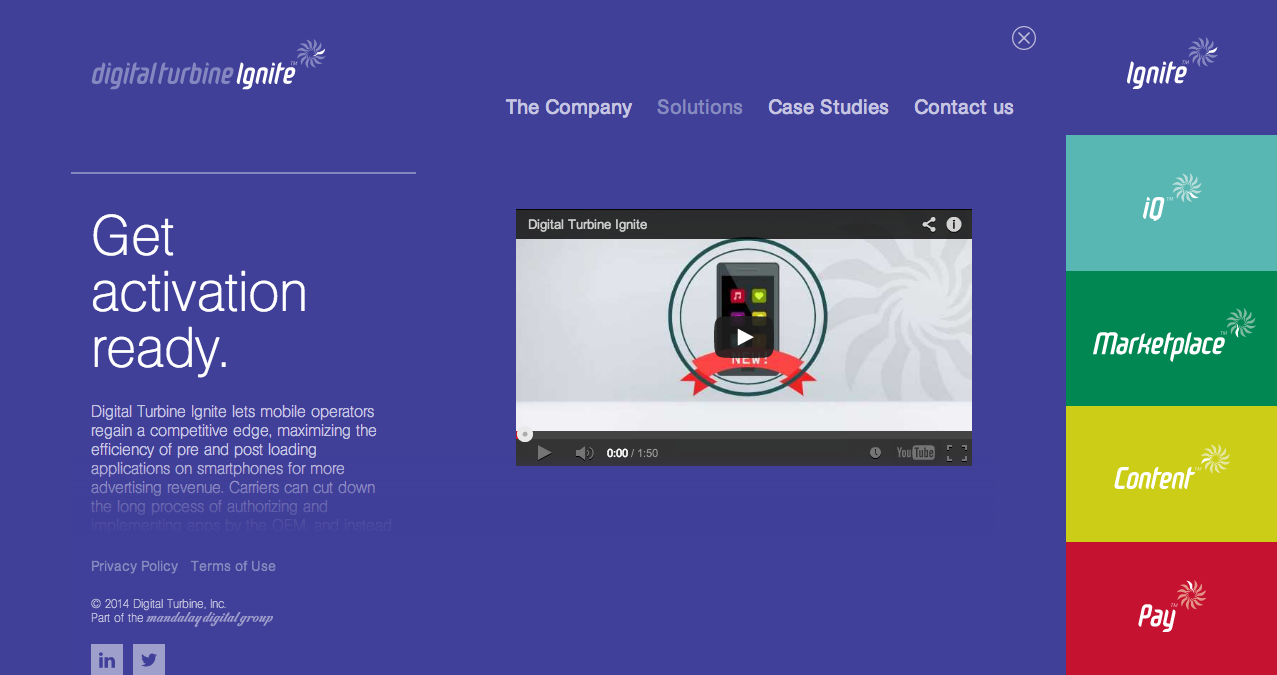1277x675 pixels.
Task: Open Digital Turbine's Twitter page
Action: [x=148, y=659]
